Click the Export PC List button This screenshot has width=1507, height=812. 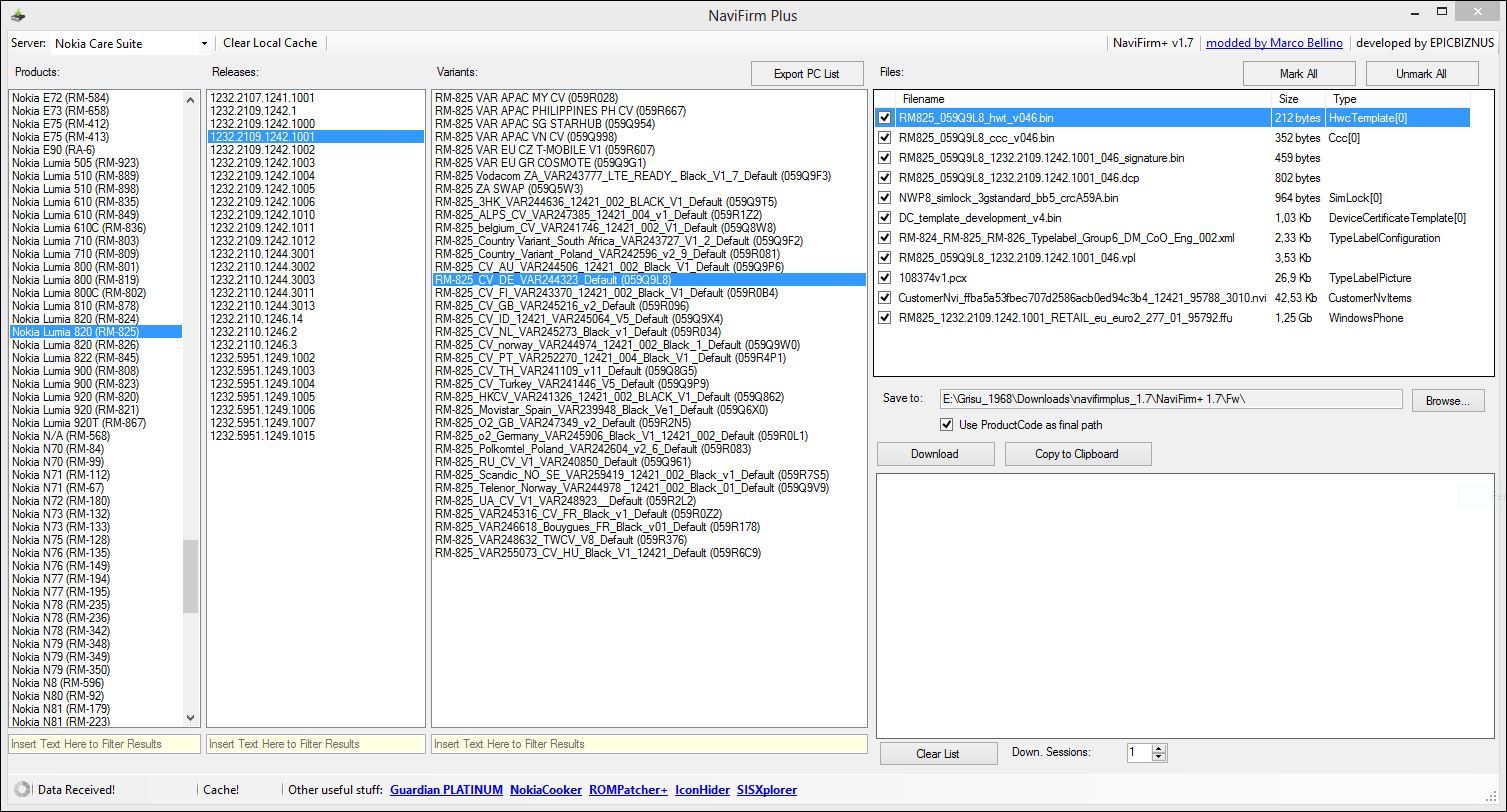(806, 74)
